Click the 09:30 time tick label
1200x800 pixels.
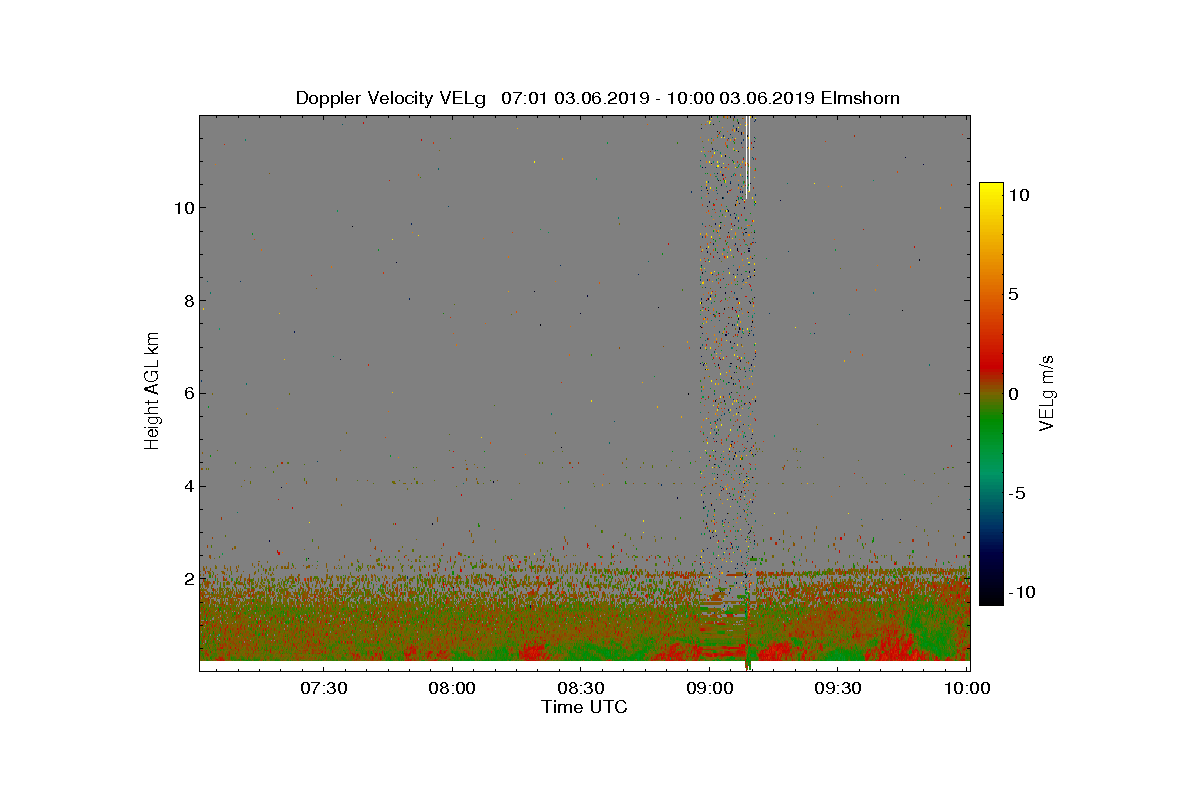[839, 687]
